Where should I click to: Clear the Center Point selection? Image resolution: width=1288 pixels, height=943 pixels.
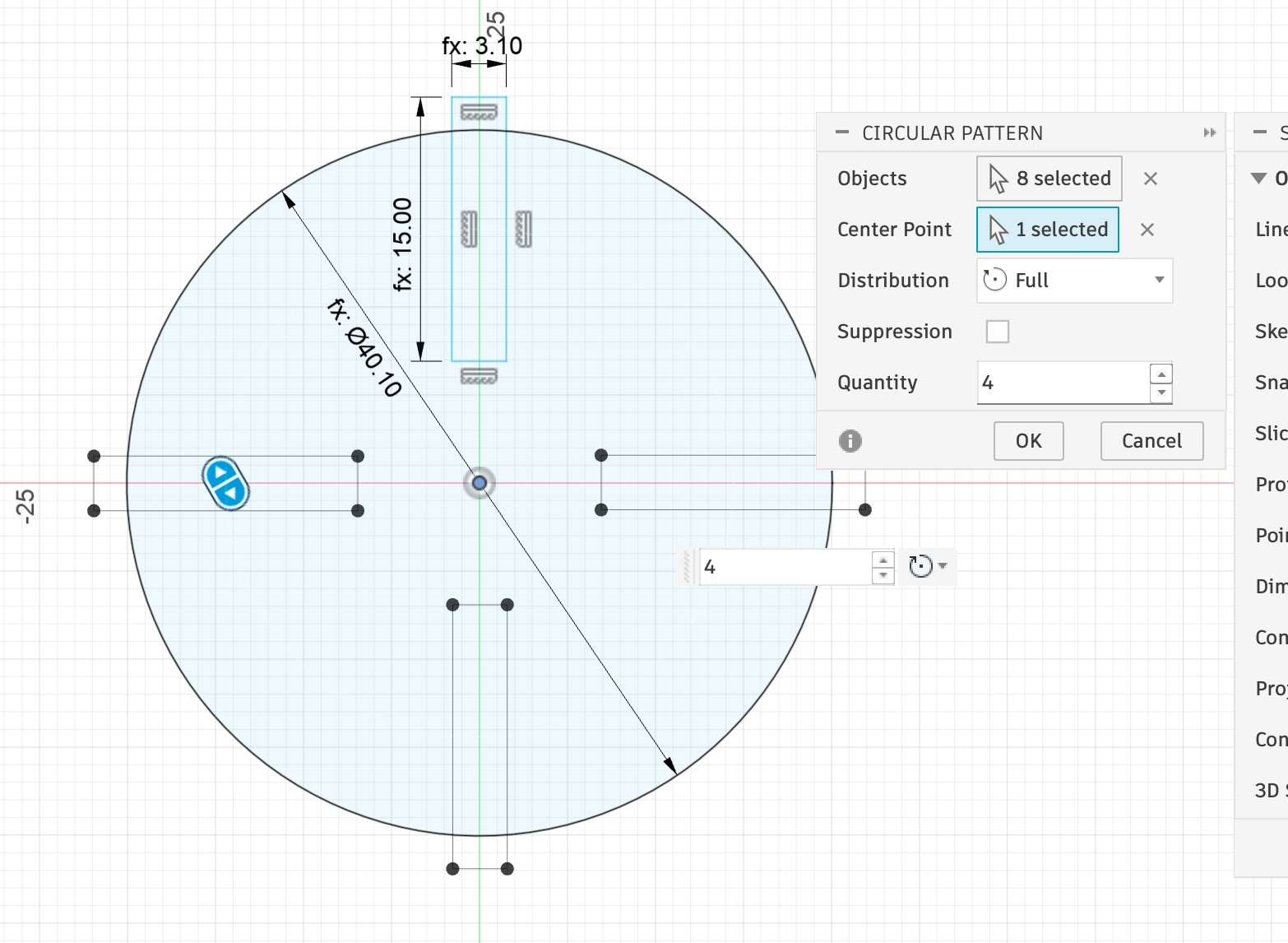pos(1147,230)
